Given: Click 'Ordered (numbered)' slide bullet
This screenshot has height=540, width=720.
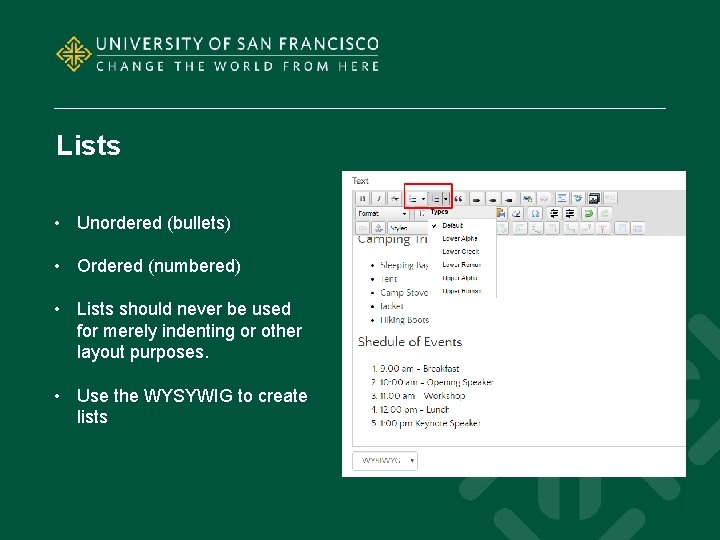Looking at the screenshot, I should pos(159,266).
